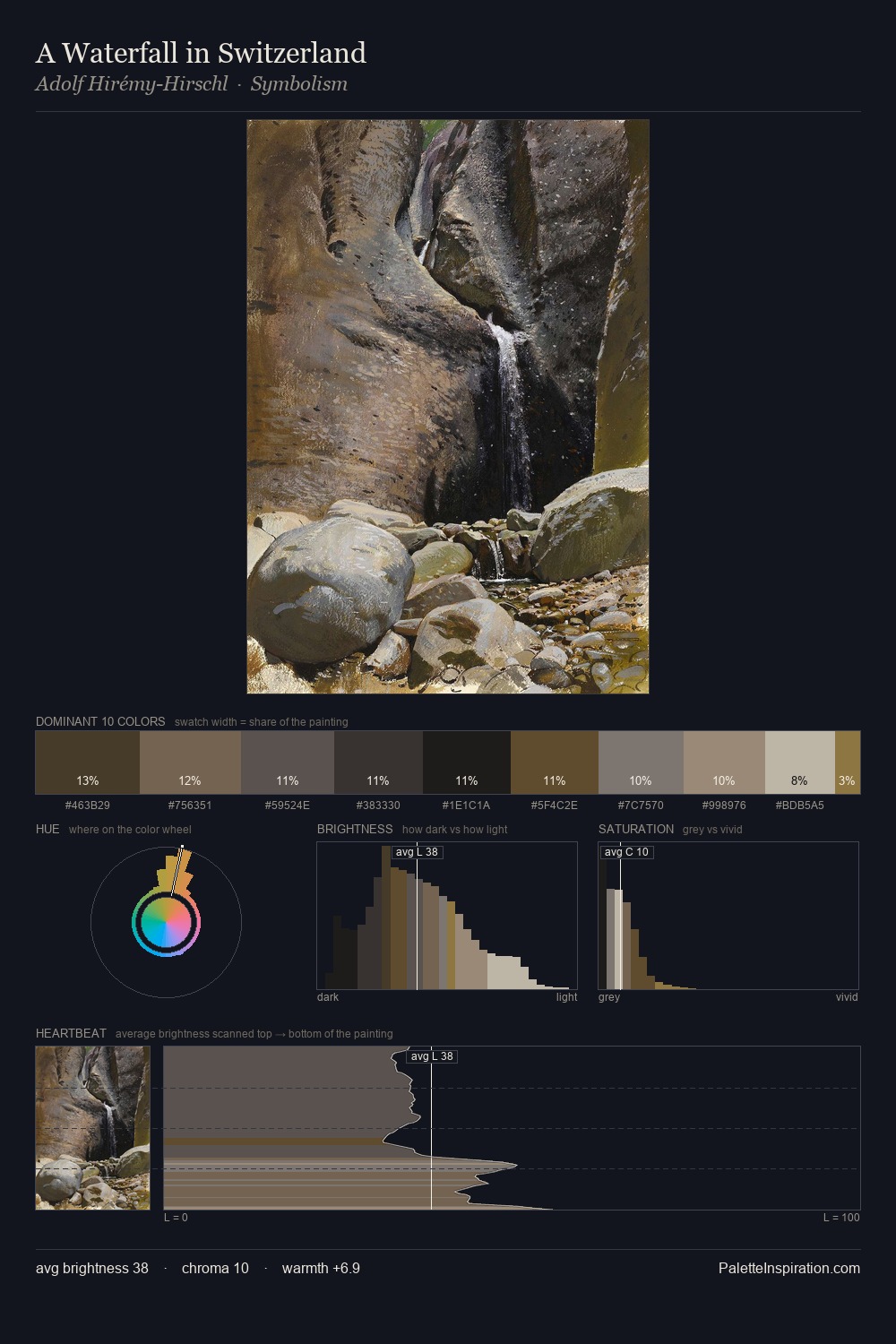
Task: Click hex code #1E1C1A text
Action: pyautogui.click(x=467, y=805)
